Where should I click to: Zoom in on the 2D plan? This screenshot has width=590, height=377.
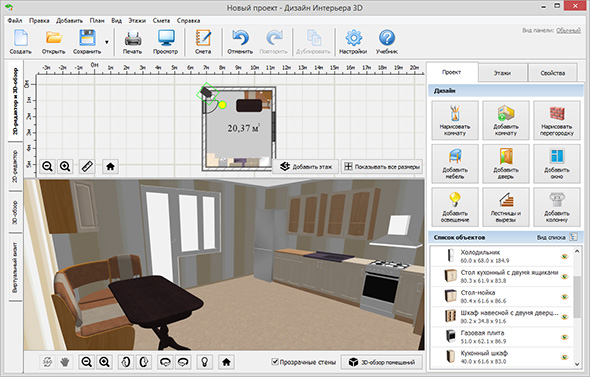(65, 166)
